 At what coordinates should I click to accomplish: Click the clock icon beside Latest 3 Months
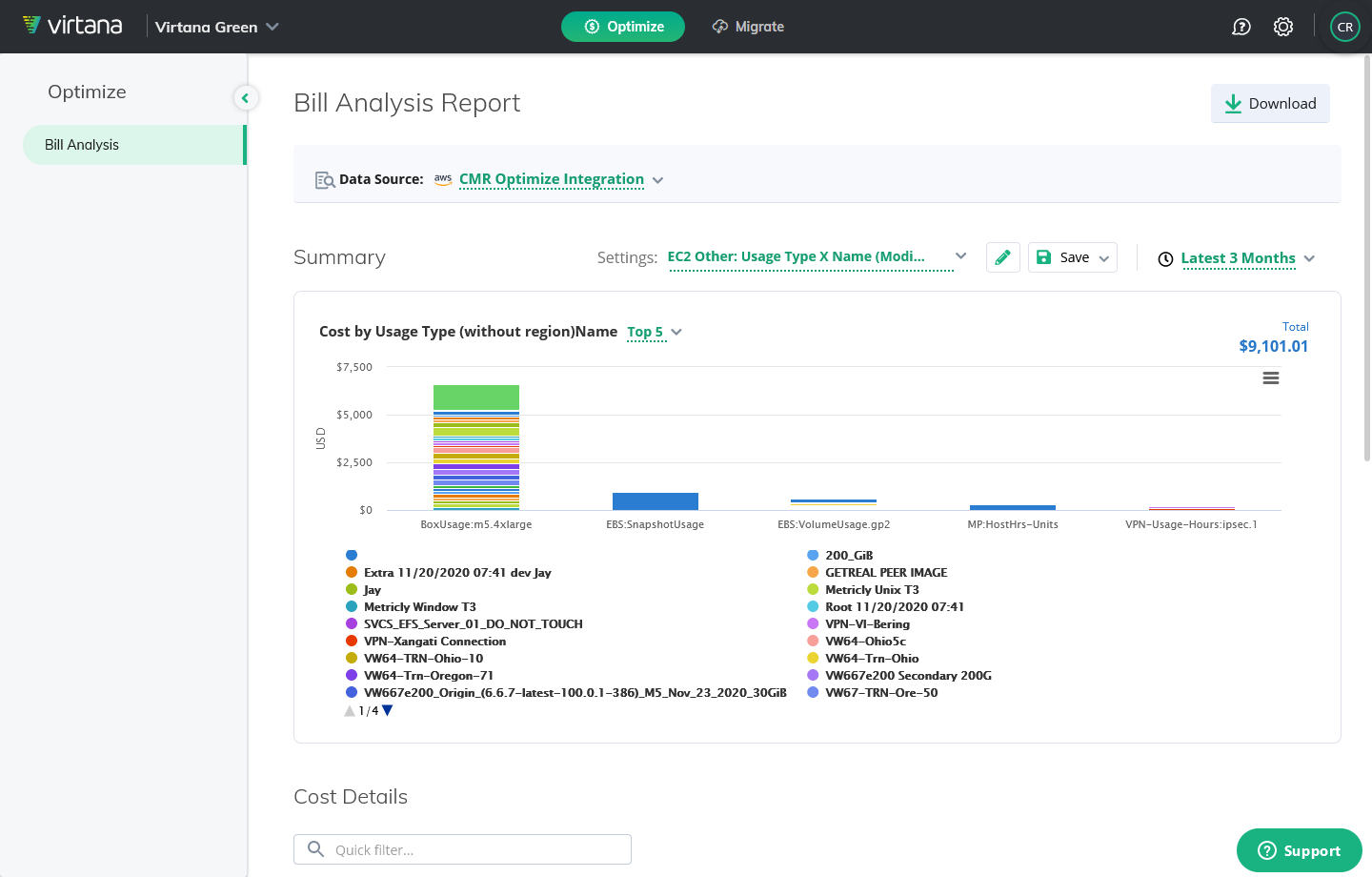tap(1165, 259)
